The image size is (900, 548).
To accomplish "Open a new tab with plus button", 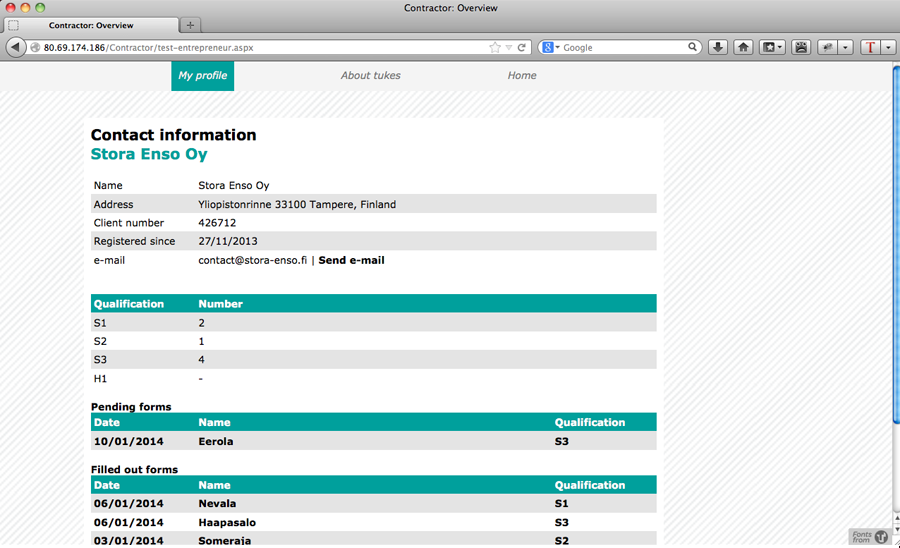I will coord(190,25).
